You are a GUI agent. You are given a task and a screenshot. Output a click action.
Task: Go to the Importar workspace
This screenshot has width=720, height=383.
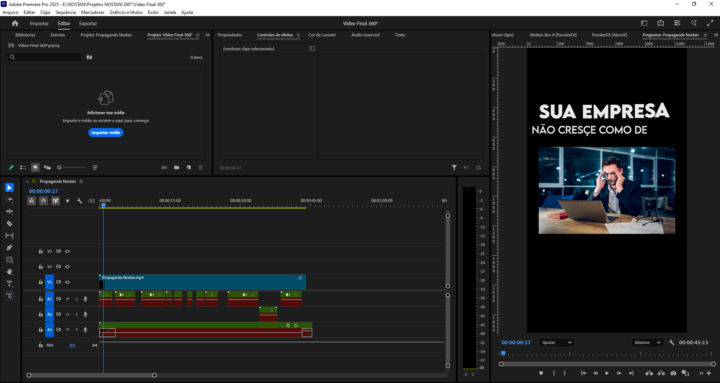(x=39, y=23)
